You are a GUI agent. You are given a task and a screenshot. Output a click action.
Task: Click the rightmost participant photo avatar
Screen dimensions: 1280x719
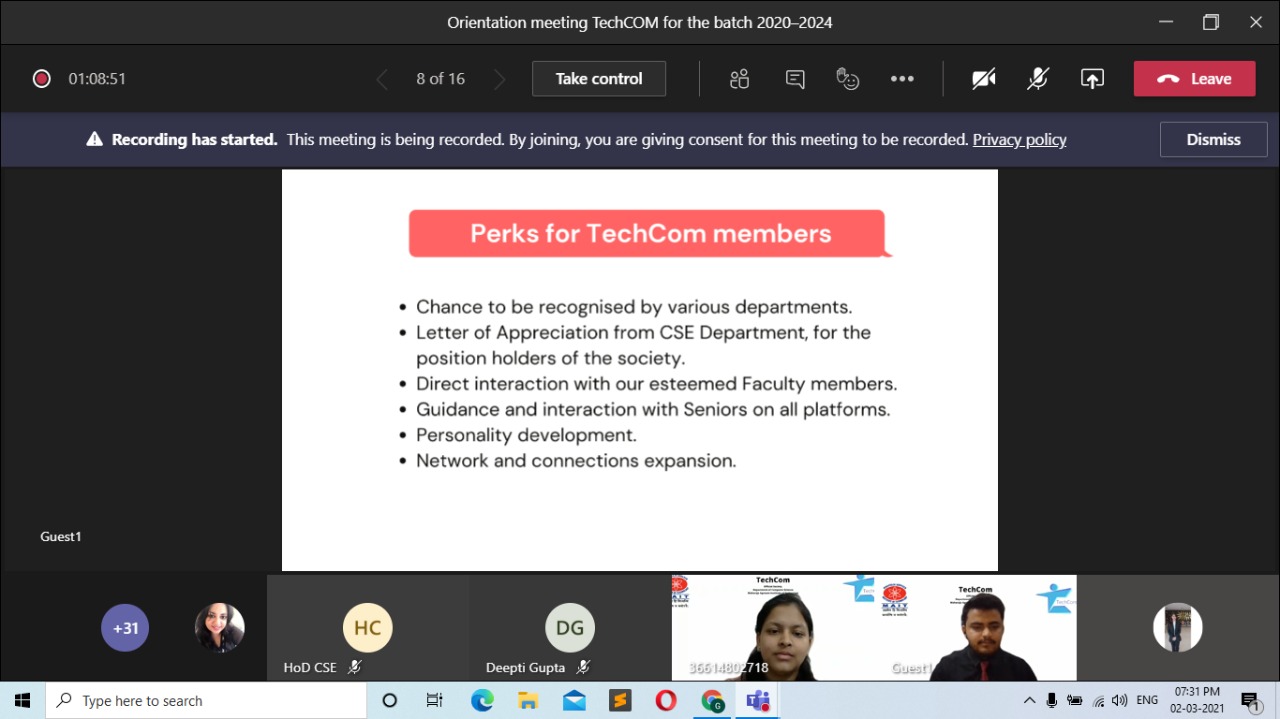(1178, 628)
